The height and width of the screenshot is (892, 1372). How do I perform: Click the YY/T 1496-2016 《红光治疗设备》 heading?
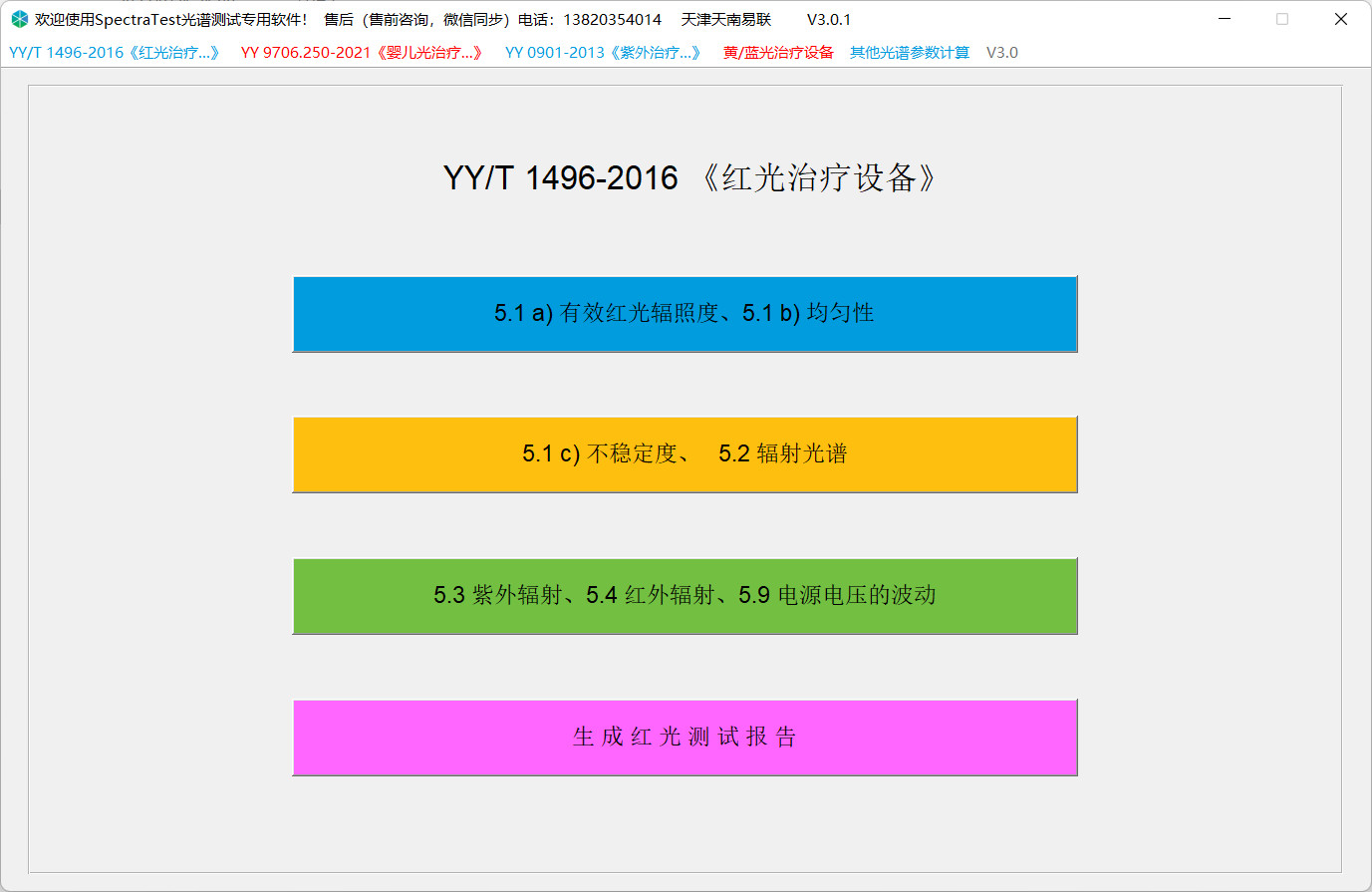point(689,178)
